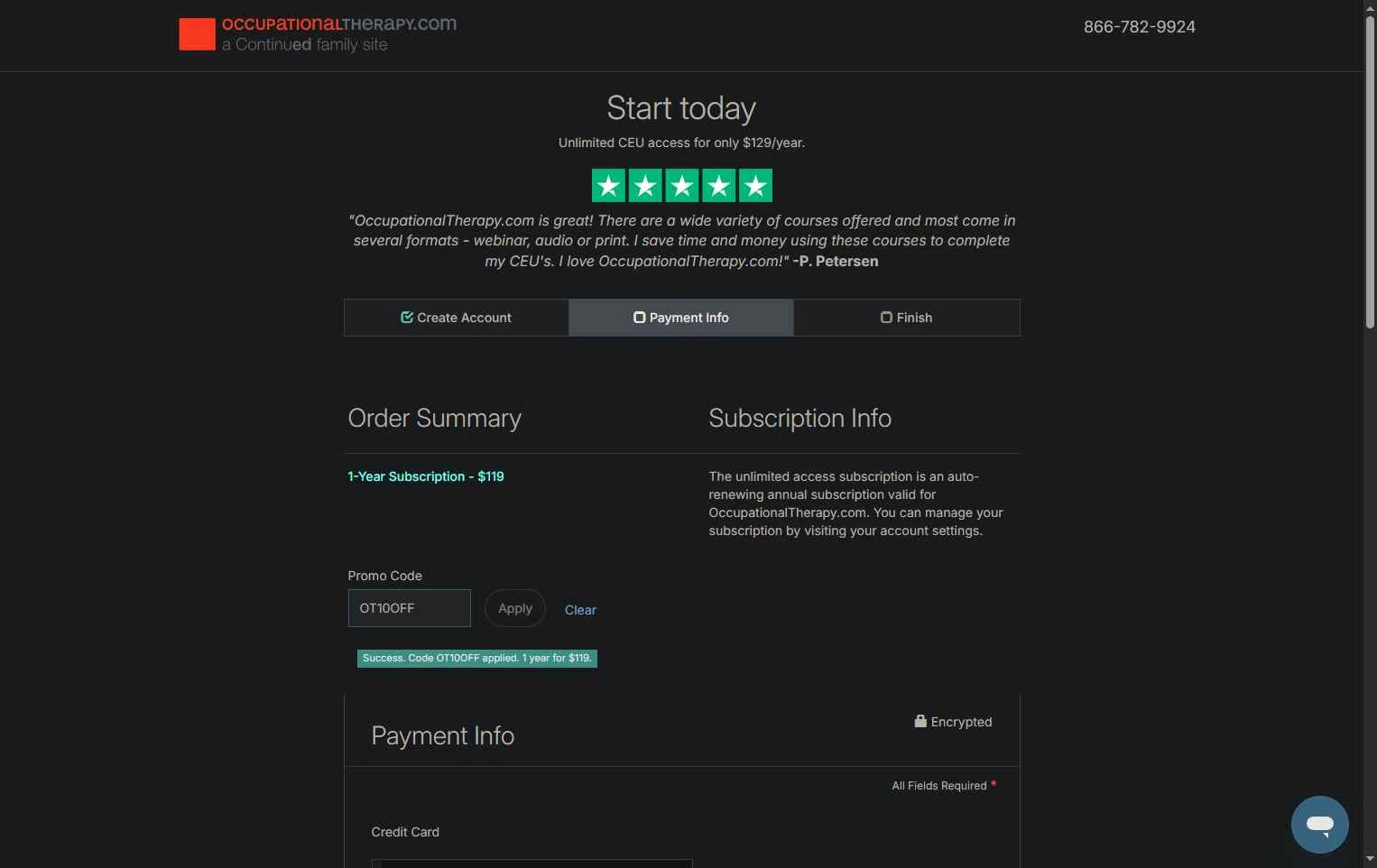The height and width of the screenshot is (868, 1377).
Task: Click the OccupationalTherapy.com logo
Action: pos(318,34)
